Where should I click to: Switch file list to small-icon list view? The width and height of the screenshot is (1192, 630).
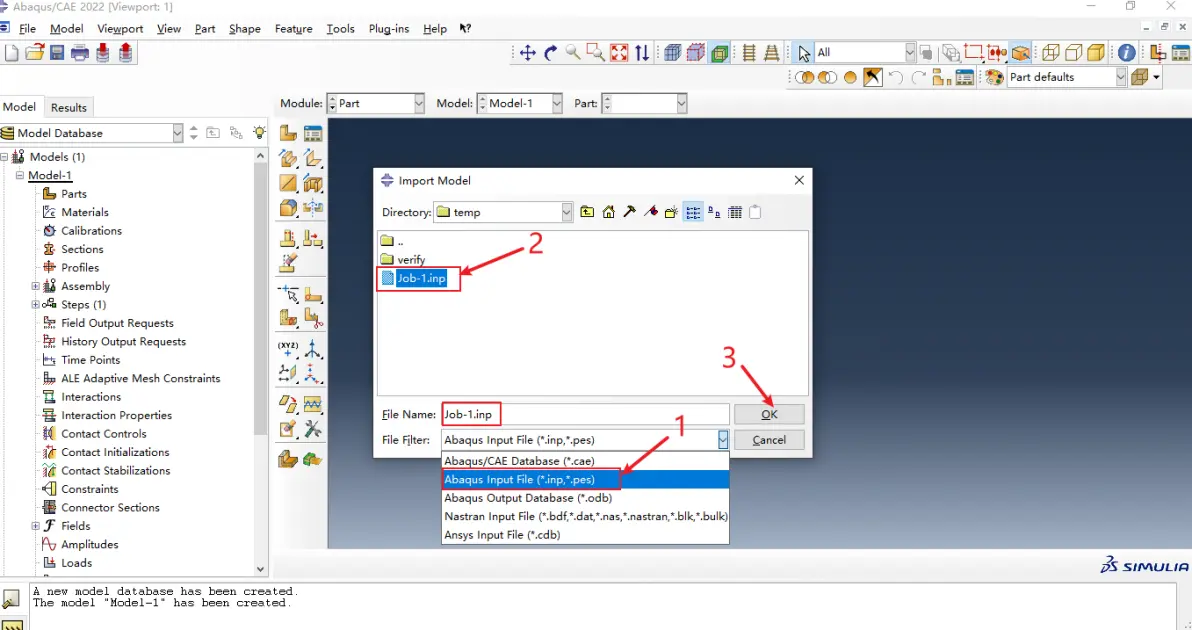click(693, 212)
